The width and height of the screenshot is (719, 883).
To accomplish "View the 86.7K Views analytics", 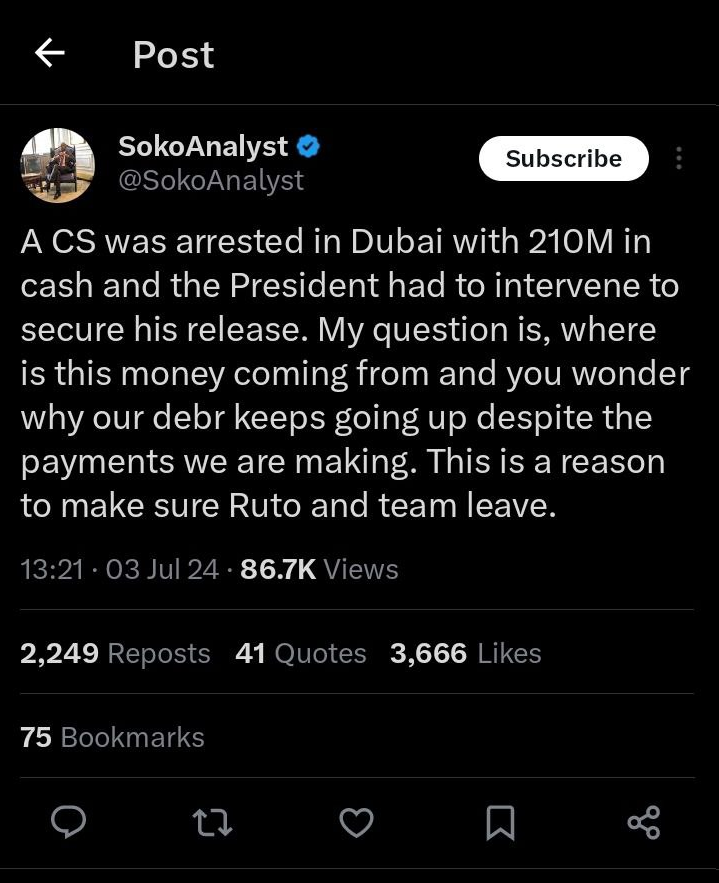I will (x=319, y=569).
